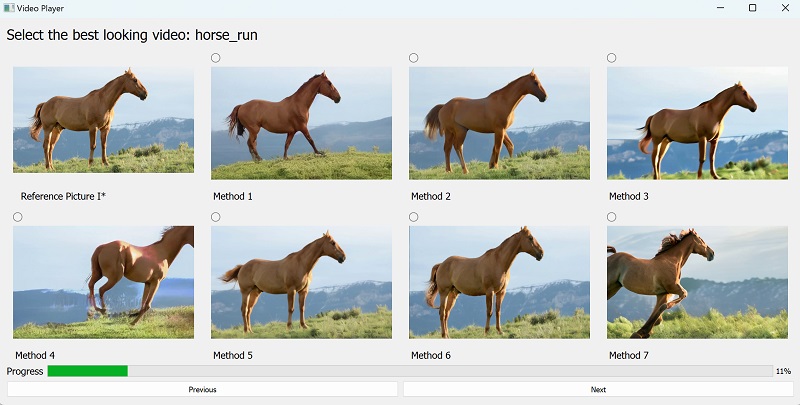Select the Method 1 radio button

coord(216,58)
